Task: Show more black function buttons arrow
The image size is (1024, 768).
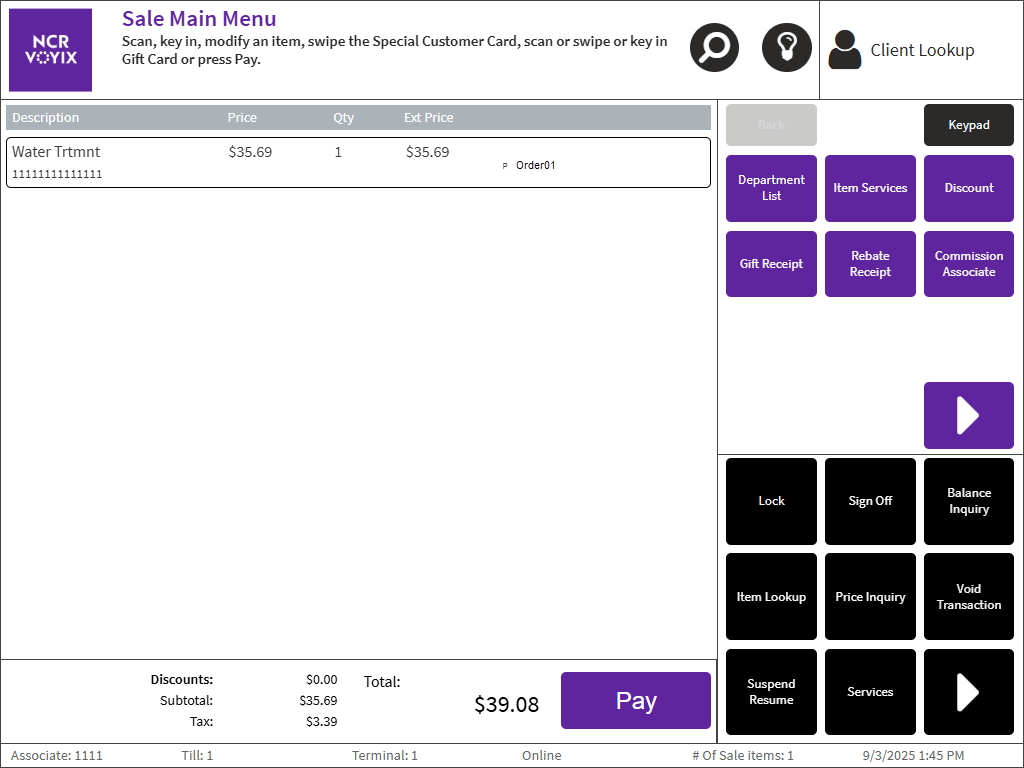Action: 968,692
